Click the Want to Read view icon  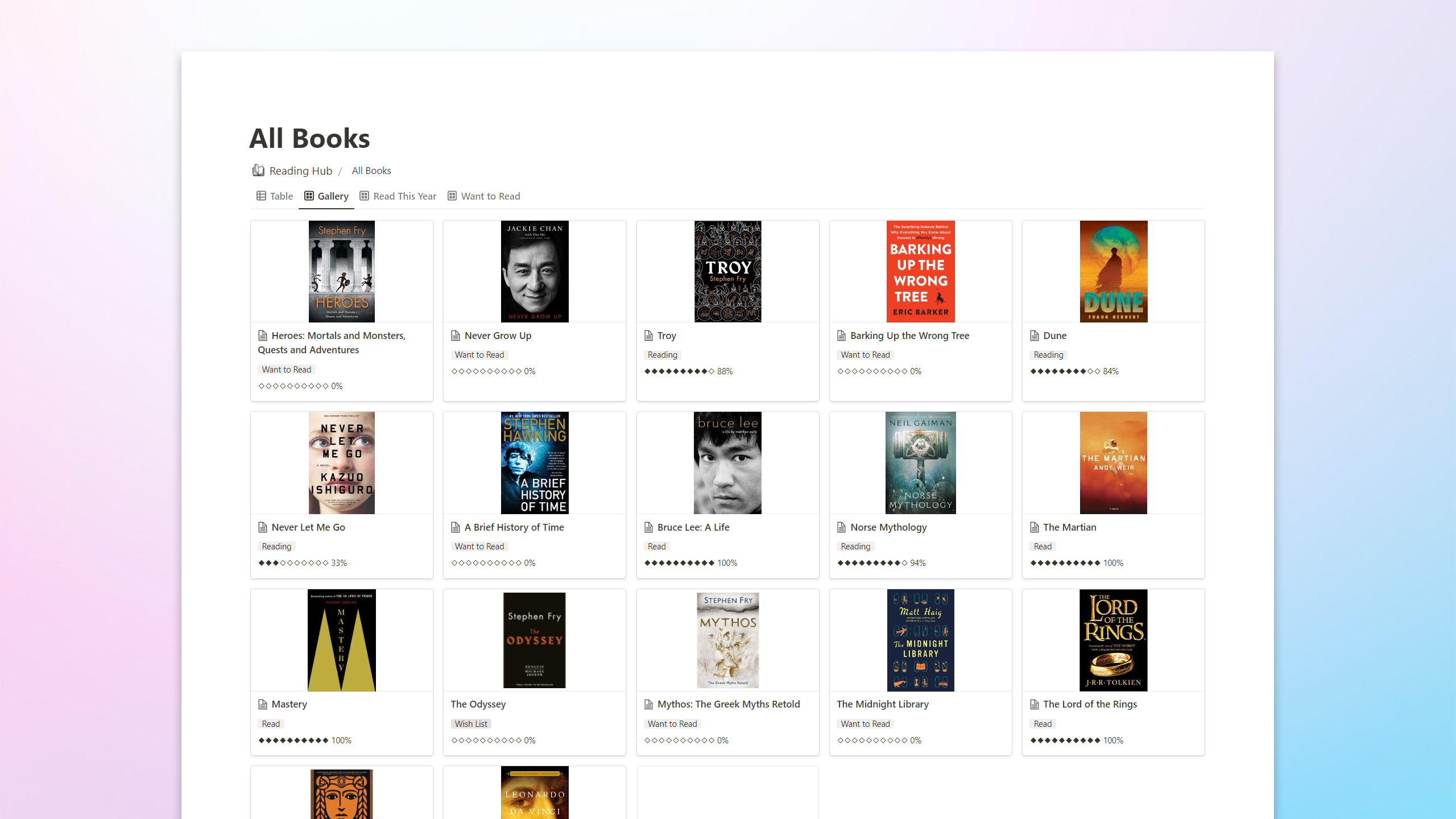[x=452, y=196]
